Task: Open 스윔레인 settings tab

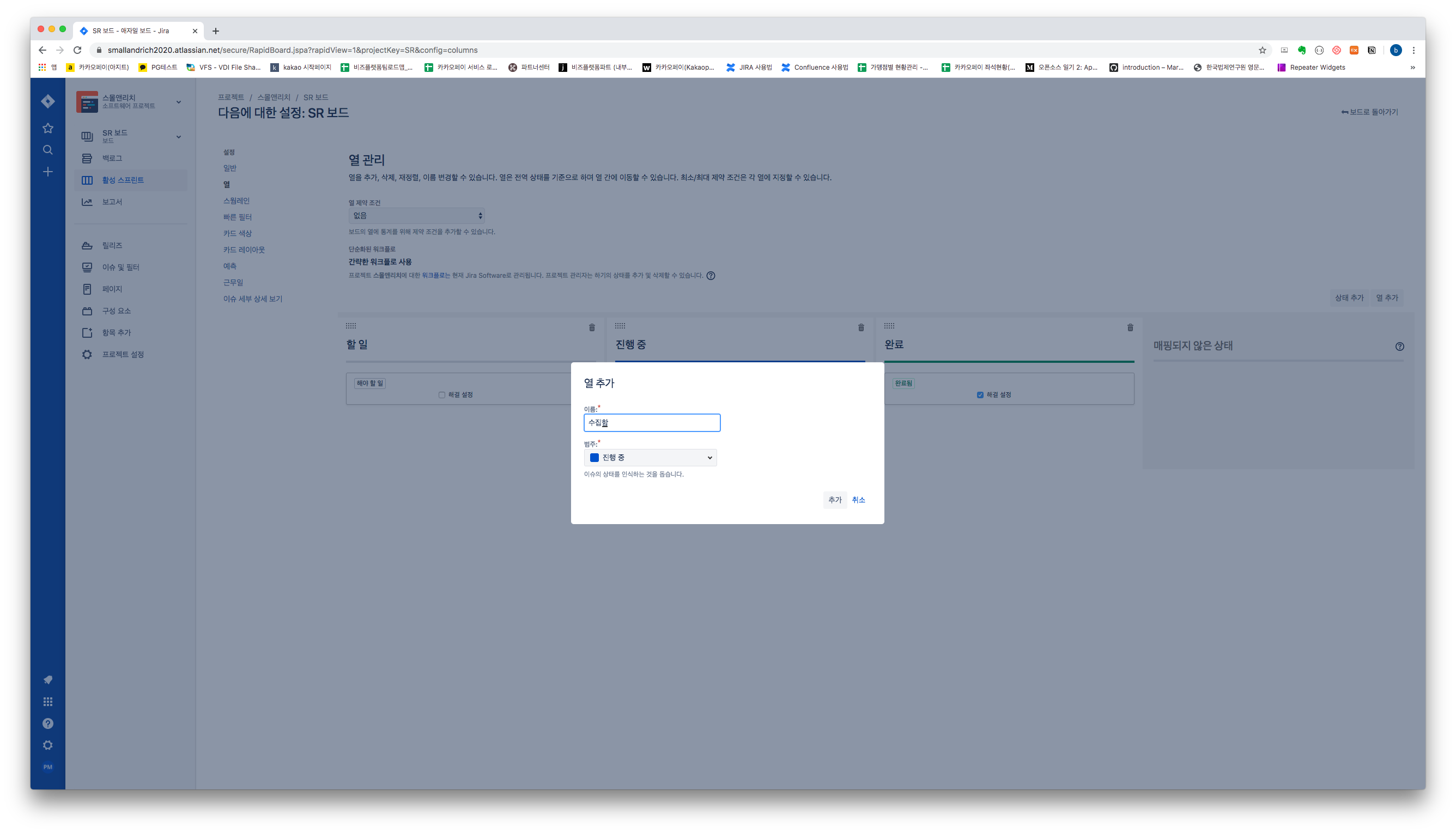Action: (236, 201)
